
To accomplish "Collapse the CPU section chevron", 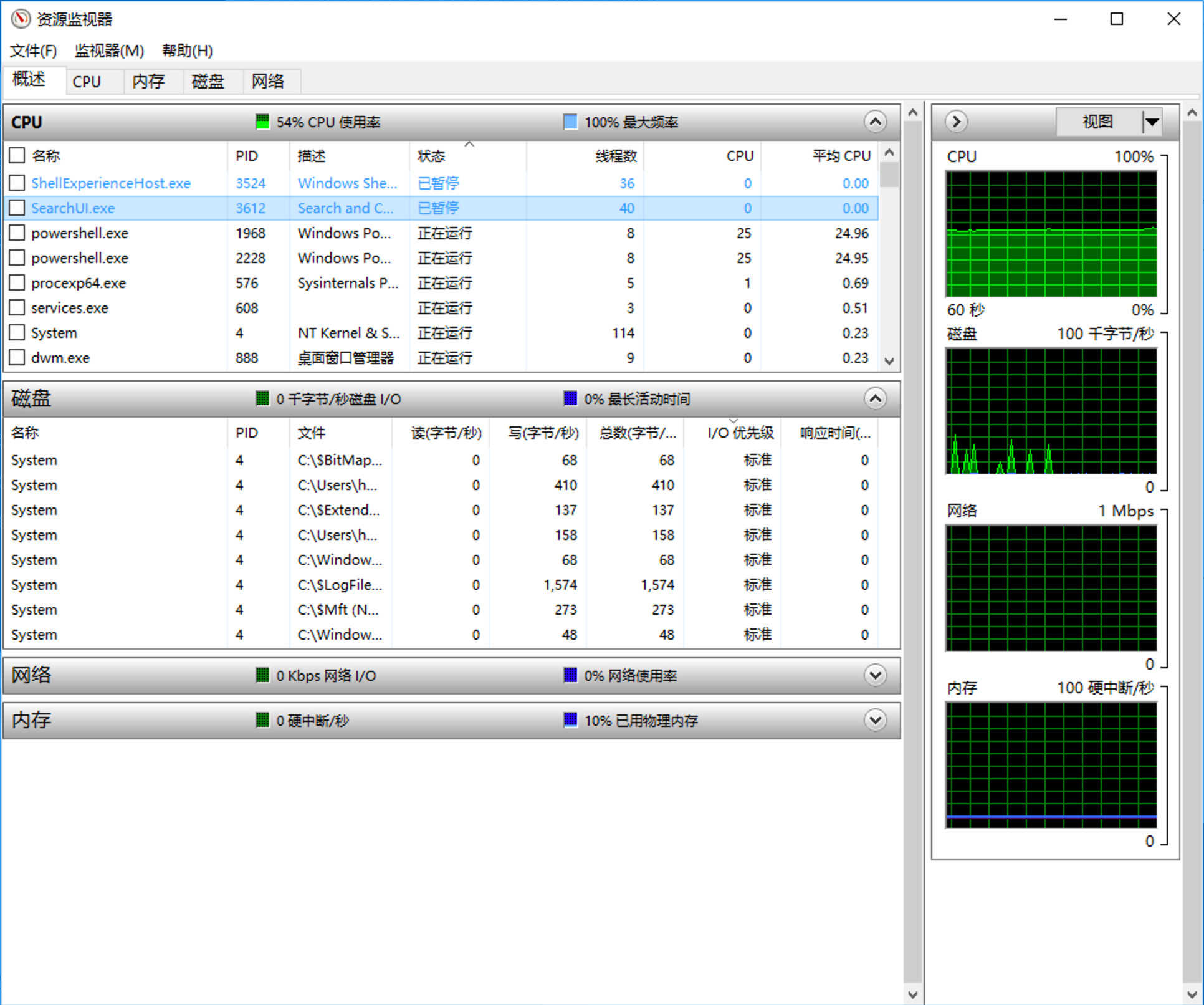I will (x=875, y=122).
